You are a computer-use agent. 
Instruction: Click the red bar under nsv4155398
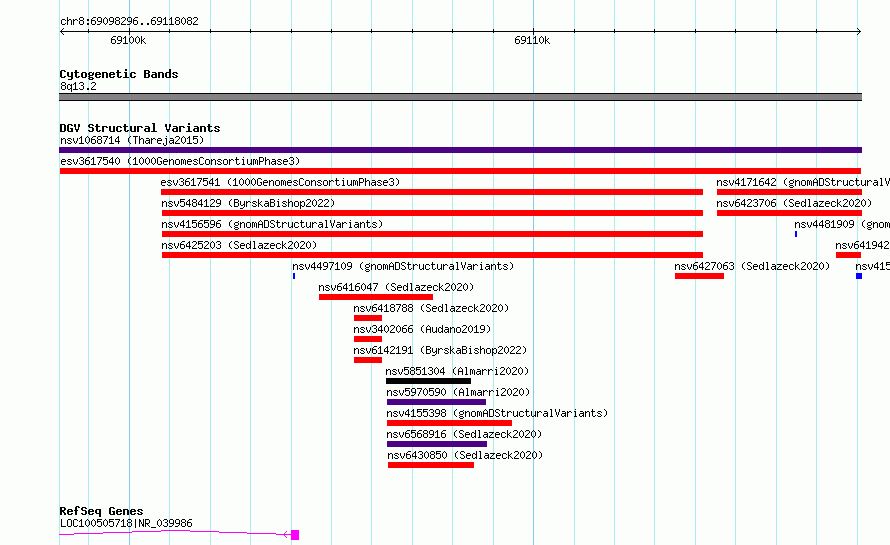pyautogui.click(x=450, y=423)
